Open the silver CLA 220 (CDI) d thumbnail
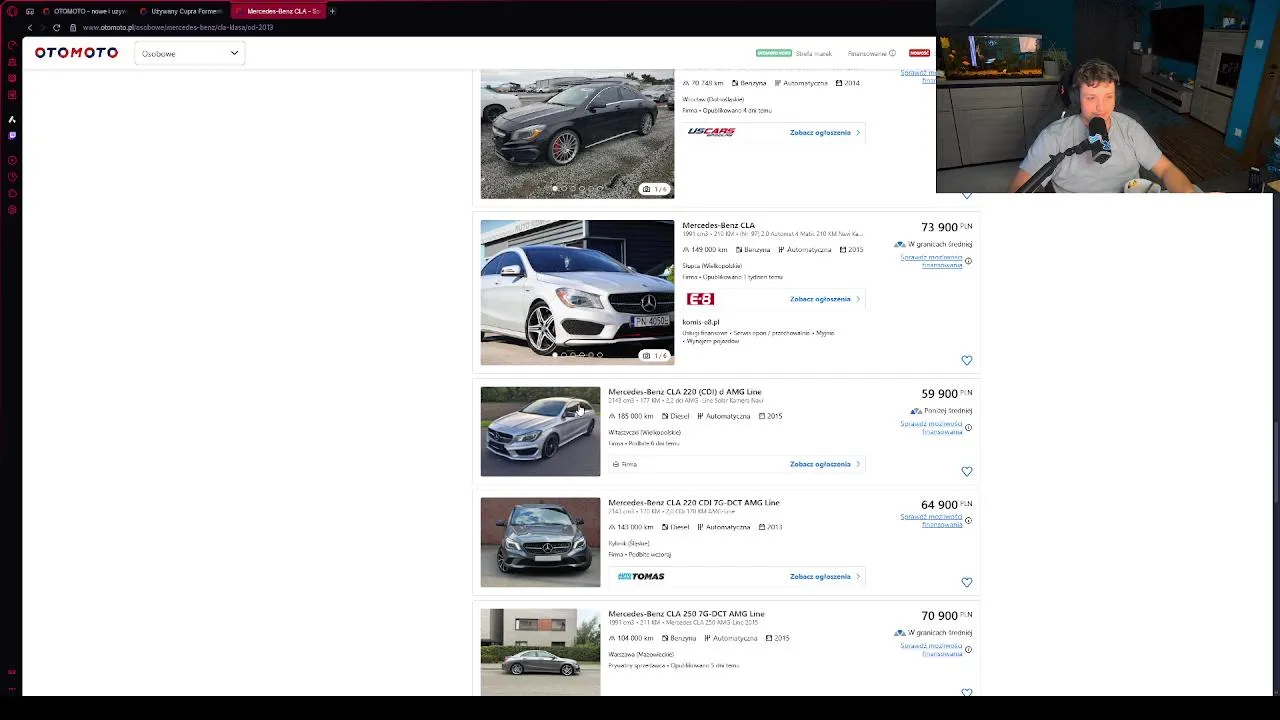This screenshot has height=720, width=1280. (540, 431)
